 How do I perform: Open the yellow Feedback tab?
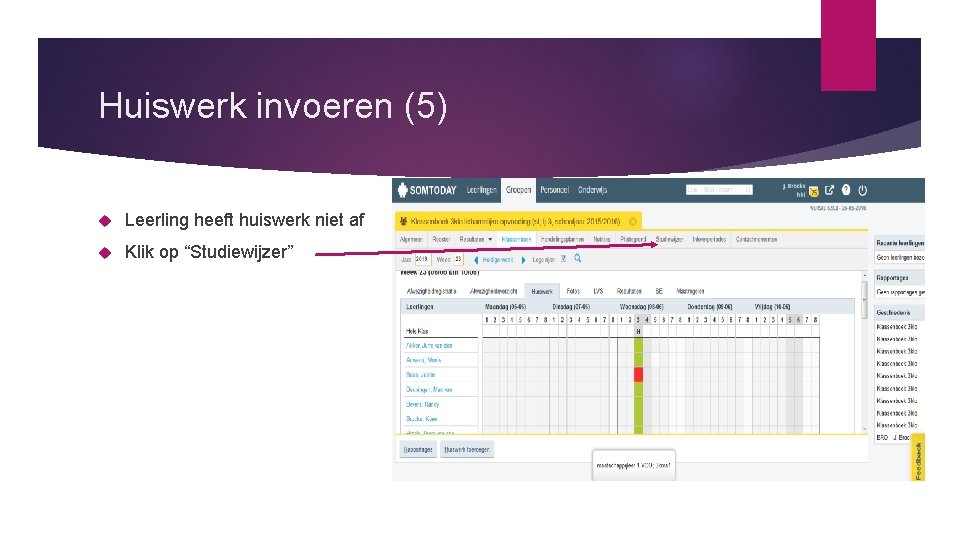(918, 459)
